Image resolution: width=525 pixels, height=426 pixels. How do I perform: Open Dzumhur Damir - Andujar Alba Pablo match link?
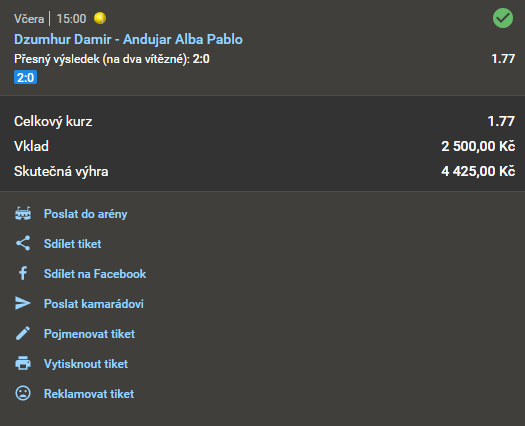coord(128,39)
